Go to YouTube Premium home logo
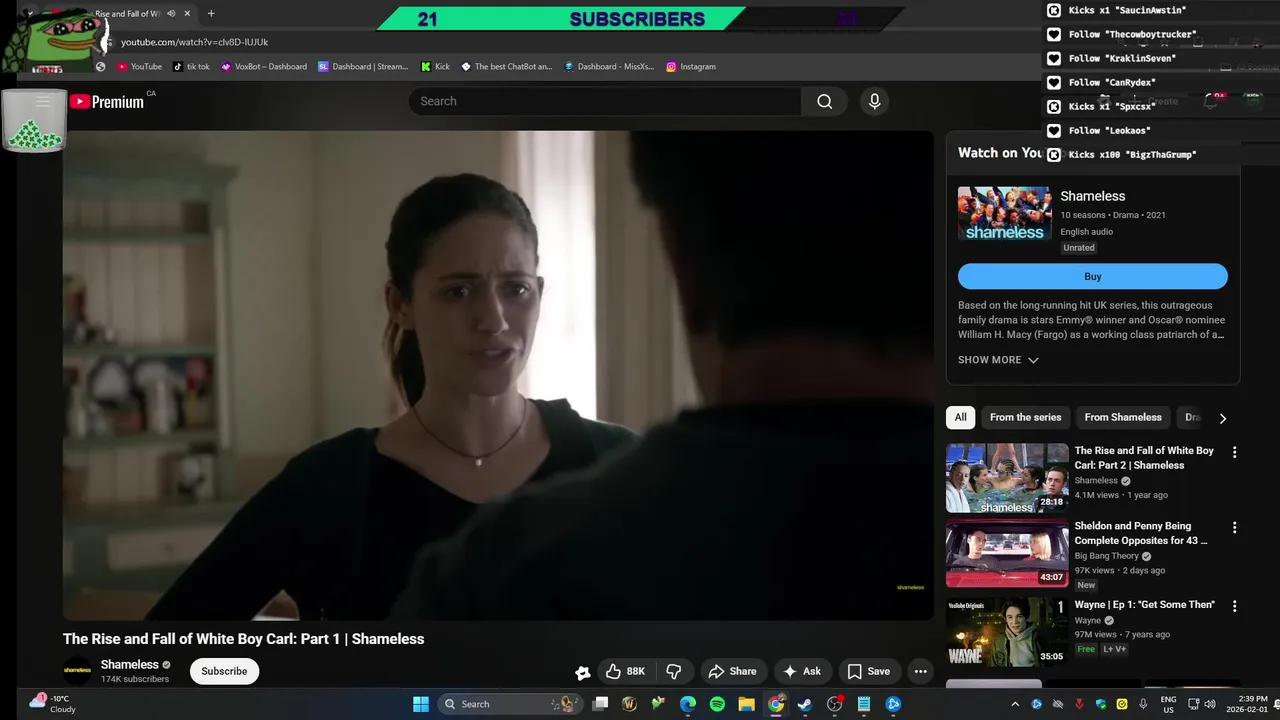 (107, 101)
